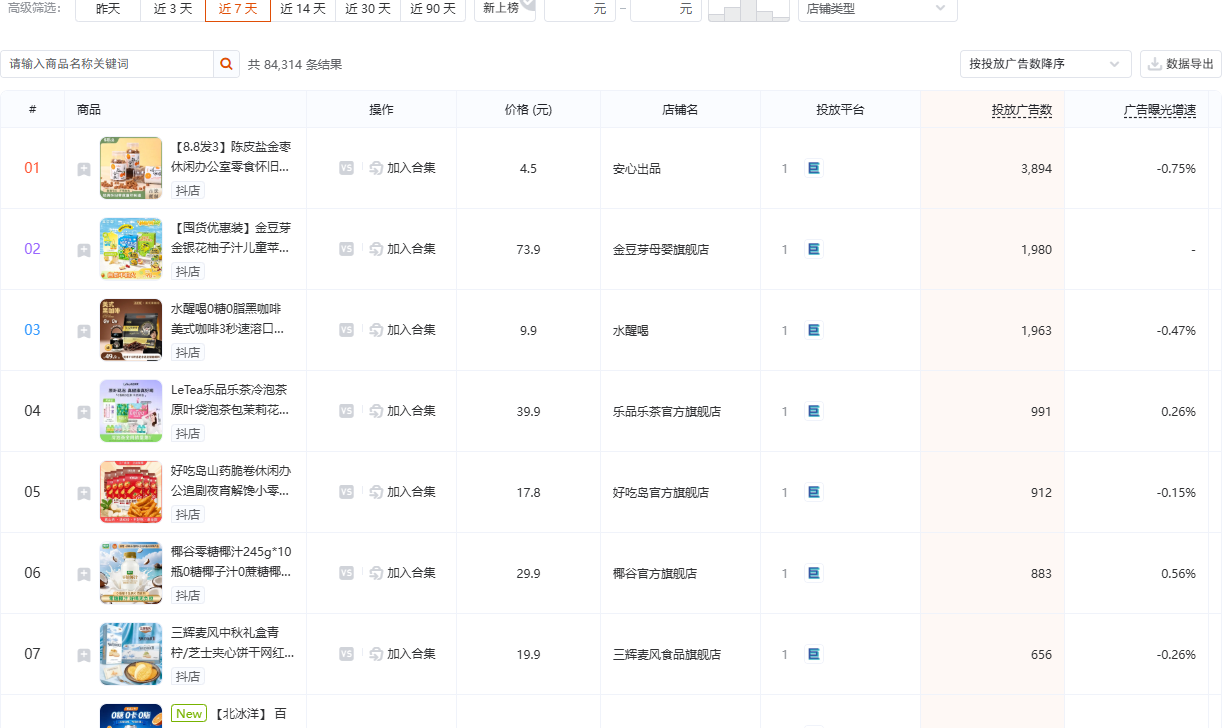
Task: Bookmark the 椰谷零糖椰汁 product
Action: click(84, 575)
